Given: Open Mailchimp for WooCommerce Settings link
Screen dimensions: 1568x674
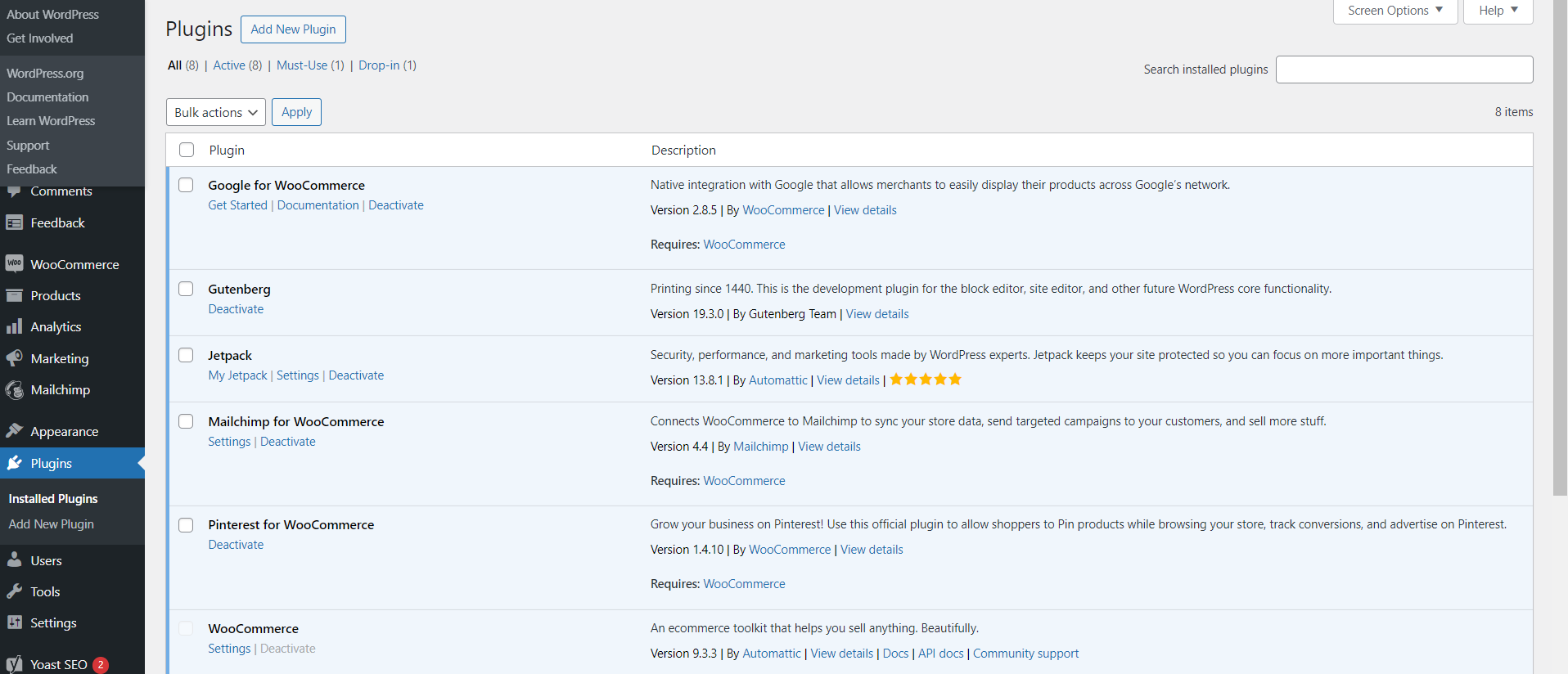Looking at the screenshot, I should (x=229, y=442).
